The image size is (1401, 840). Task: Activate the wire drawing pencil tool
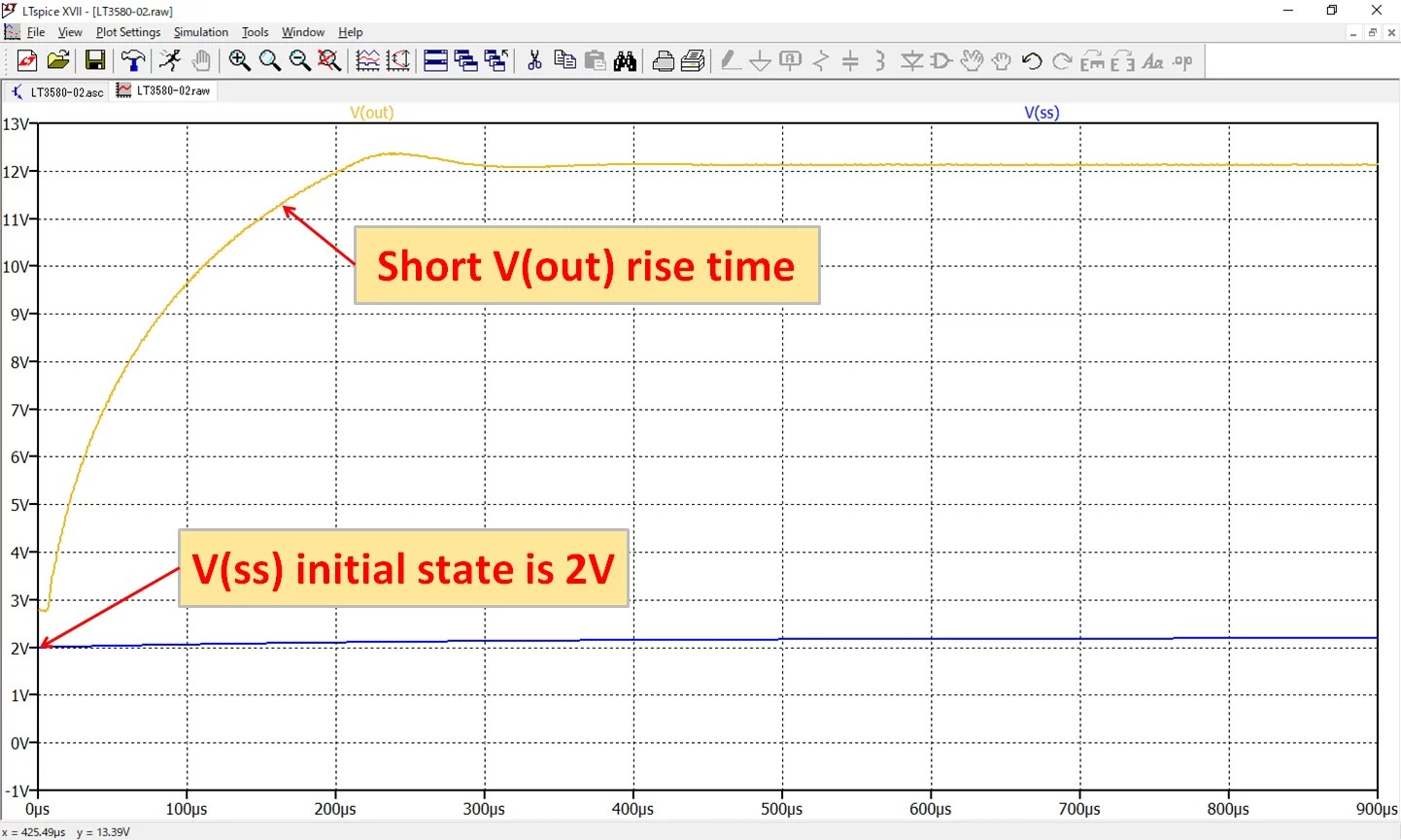[x=730, y=60]
